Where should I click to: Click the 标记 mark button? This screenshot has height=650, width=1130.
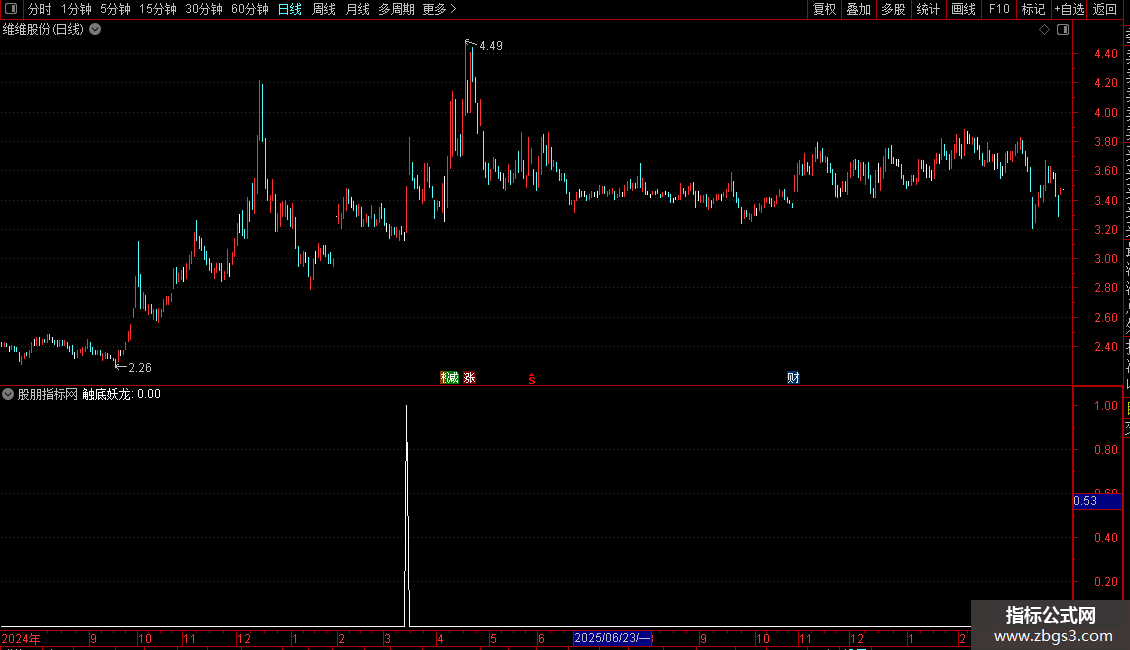pos(1033,9)
